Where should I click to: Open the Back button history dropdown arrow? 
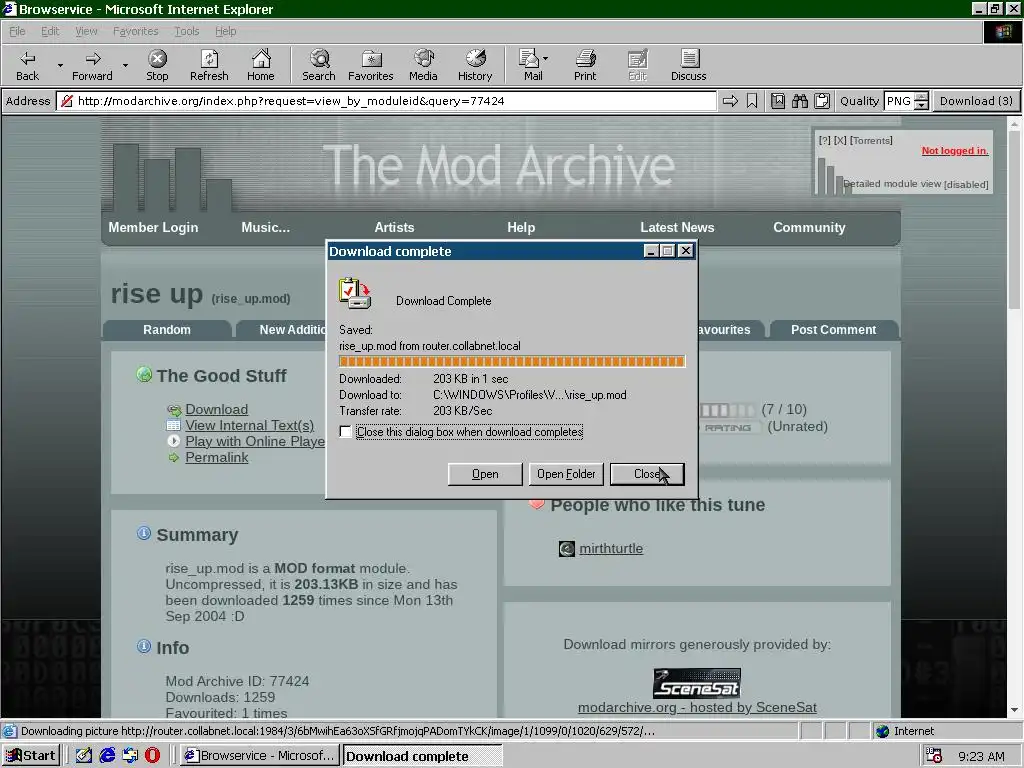(x=60, y=65)
